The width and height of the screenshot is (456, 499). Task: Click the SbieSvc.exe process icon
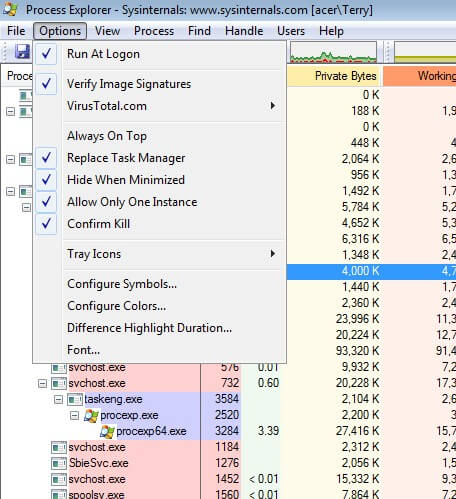pyautogui.click(x=59, y=463)
